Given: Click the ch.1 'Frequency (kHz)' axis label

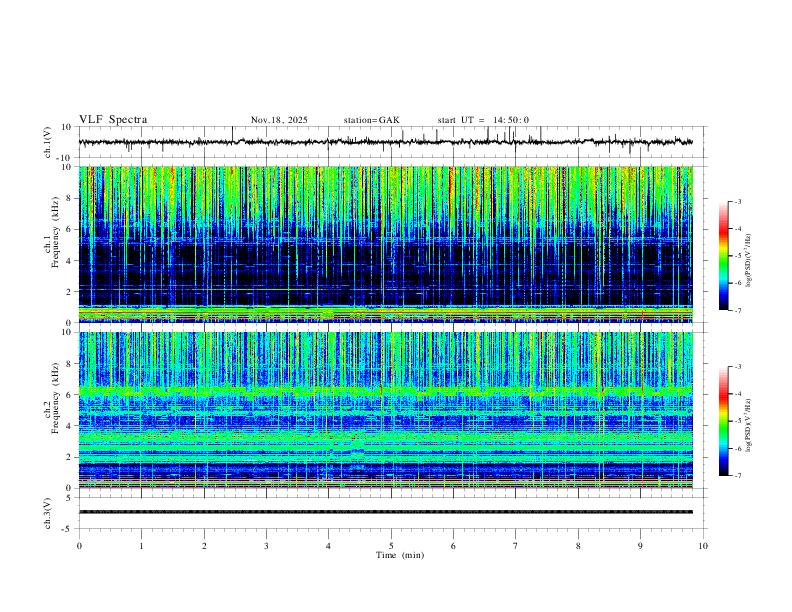Looking at the screenshot, I should click(55, 232).
